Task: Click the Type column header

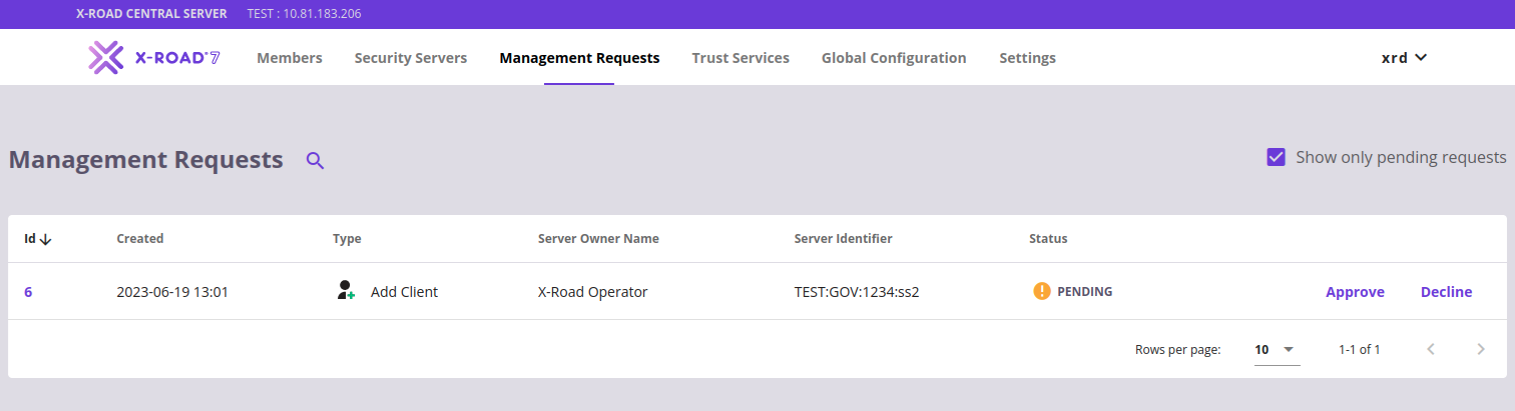Action: pyautogui.click(x=347, y=239)
